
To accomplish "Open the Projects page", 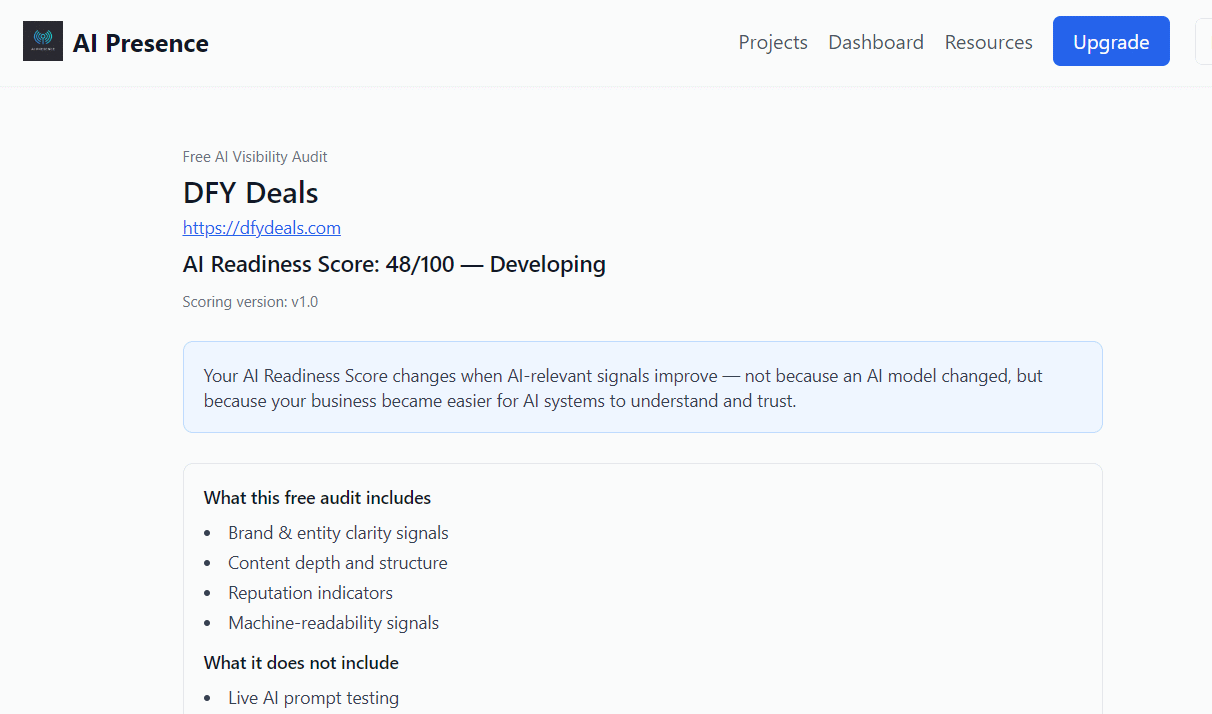I will click(x=773, y=42).
